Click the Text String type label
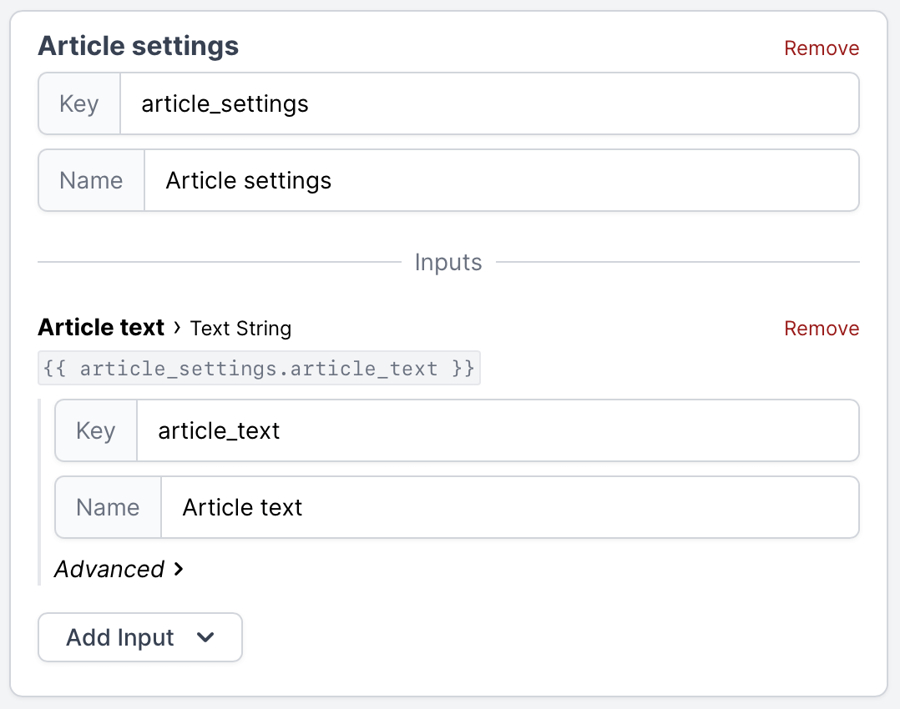 click(240, 328)
